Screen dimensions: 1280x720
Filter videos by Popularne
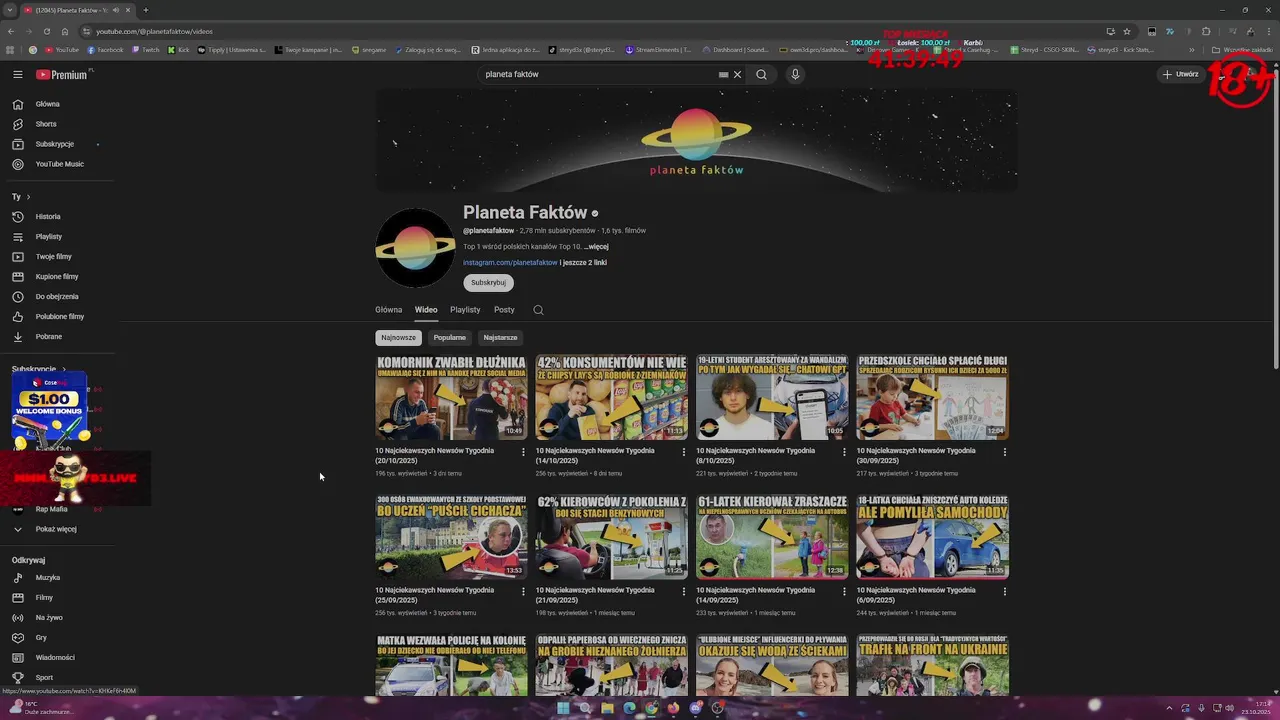[x=450, y=338]
